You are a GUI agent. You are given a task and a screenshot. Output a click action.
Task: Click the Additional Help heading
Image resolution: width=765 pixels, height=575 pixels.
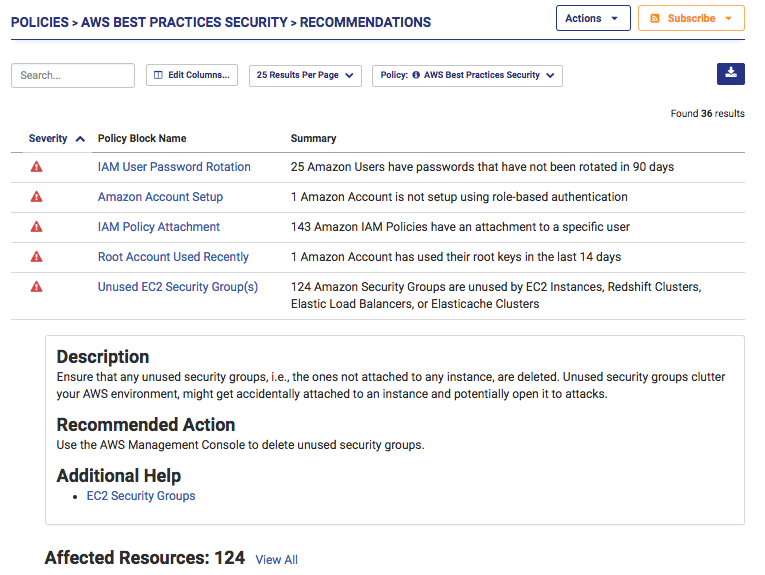point(119,476)
